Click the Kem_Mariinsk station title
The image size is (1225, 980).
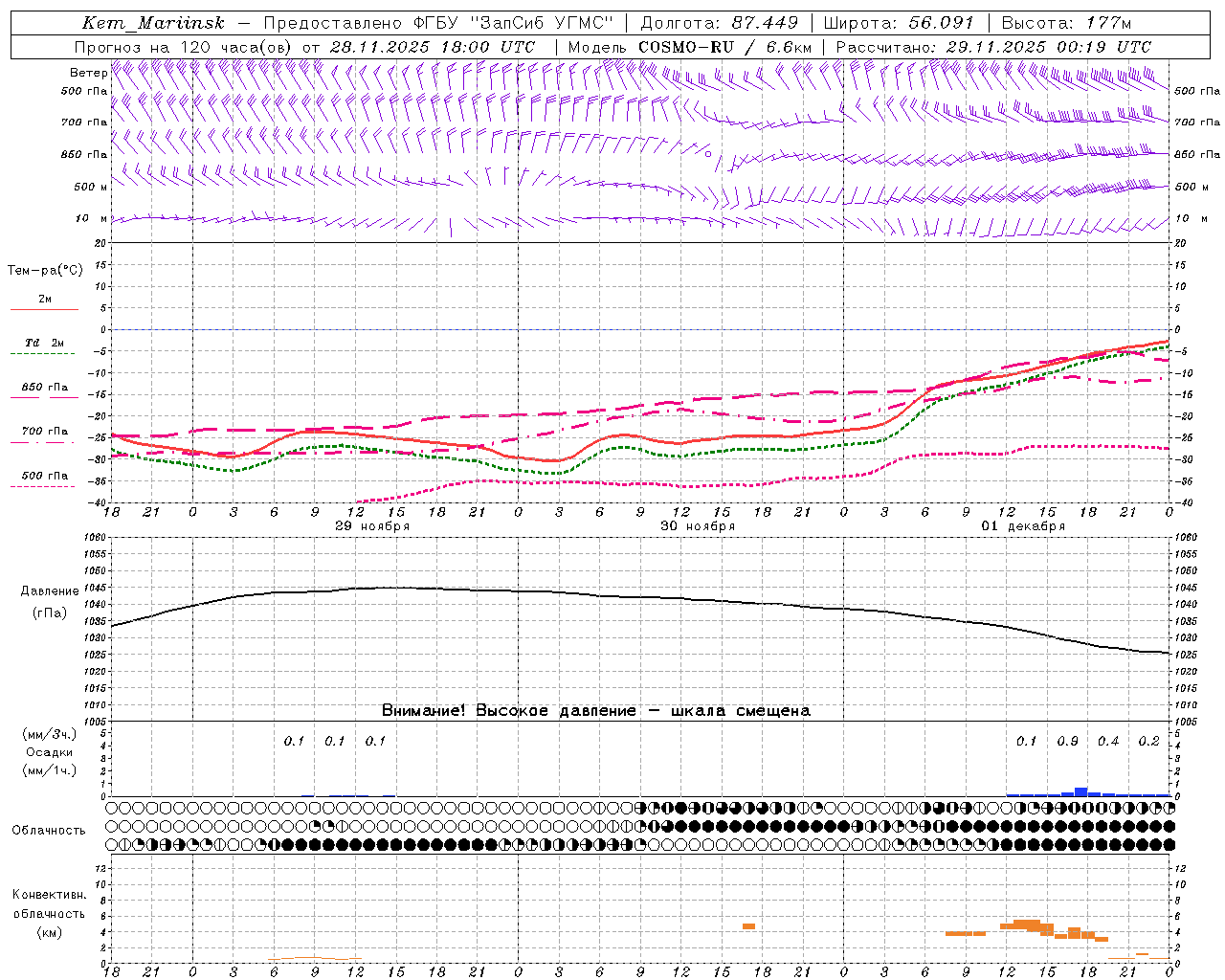tap(154, 23)
